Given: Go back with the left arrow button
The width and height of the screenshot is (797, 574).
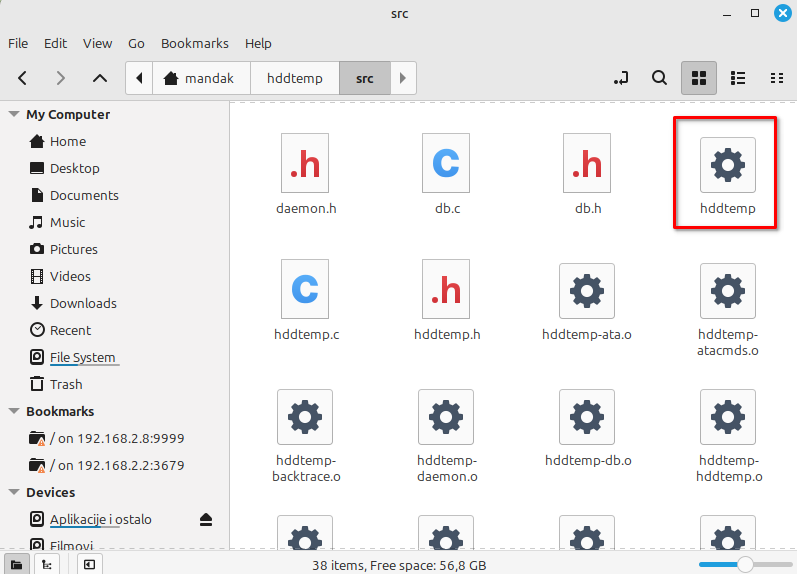Looking at the screenshot, I should [22, 78].
